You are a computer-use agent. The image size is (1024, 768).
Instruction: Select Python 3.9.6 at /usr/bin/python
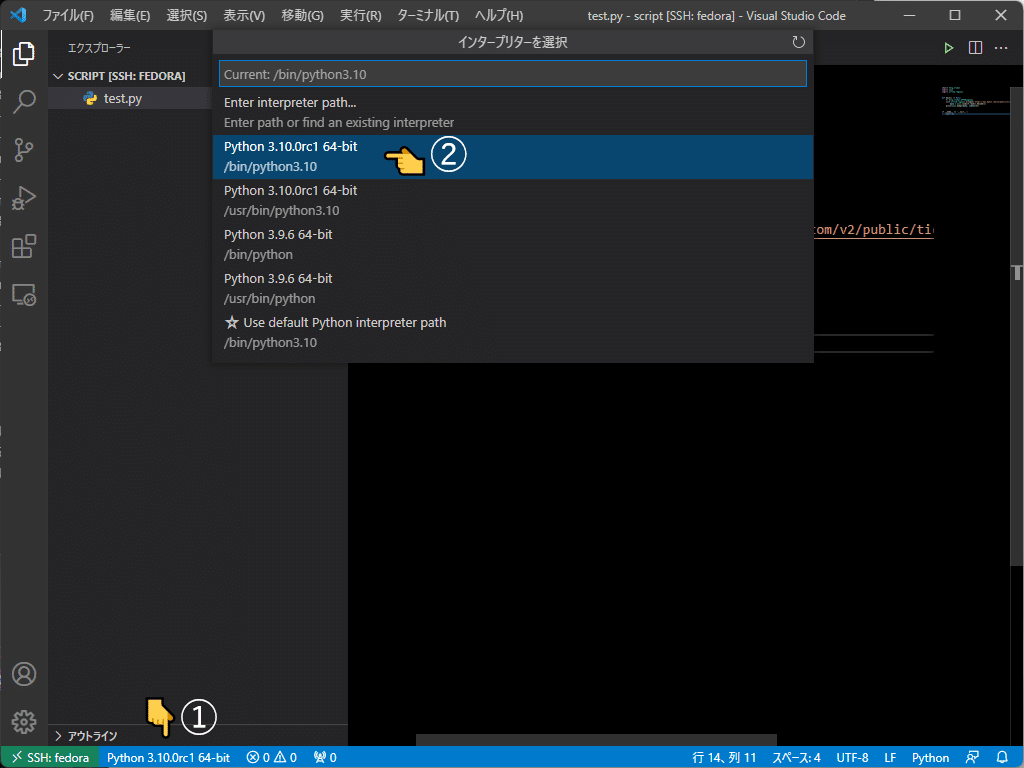[513, 288]
